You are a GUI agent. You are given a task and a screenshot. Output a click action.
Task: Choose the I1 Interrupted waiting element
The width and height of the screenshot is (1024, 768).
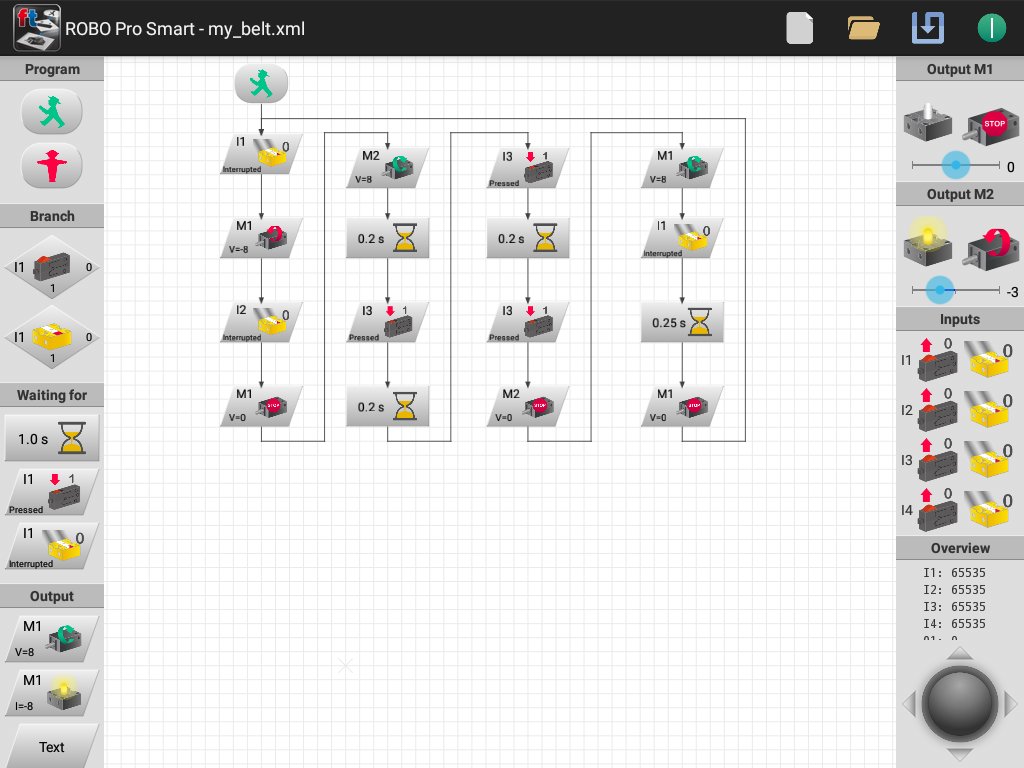coord(52,545)
